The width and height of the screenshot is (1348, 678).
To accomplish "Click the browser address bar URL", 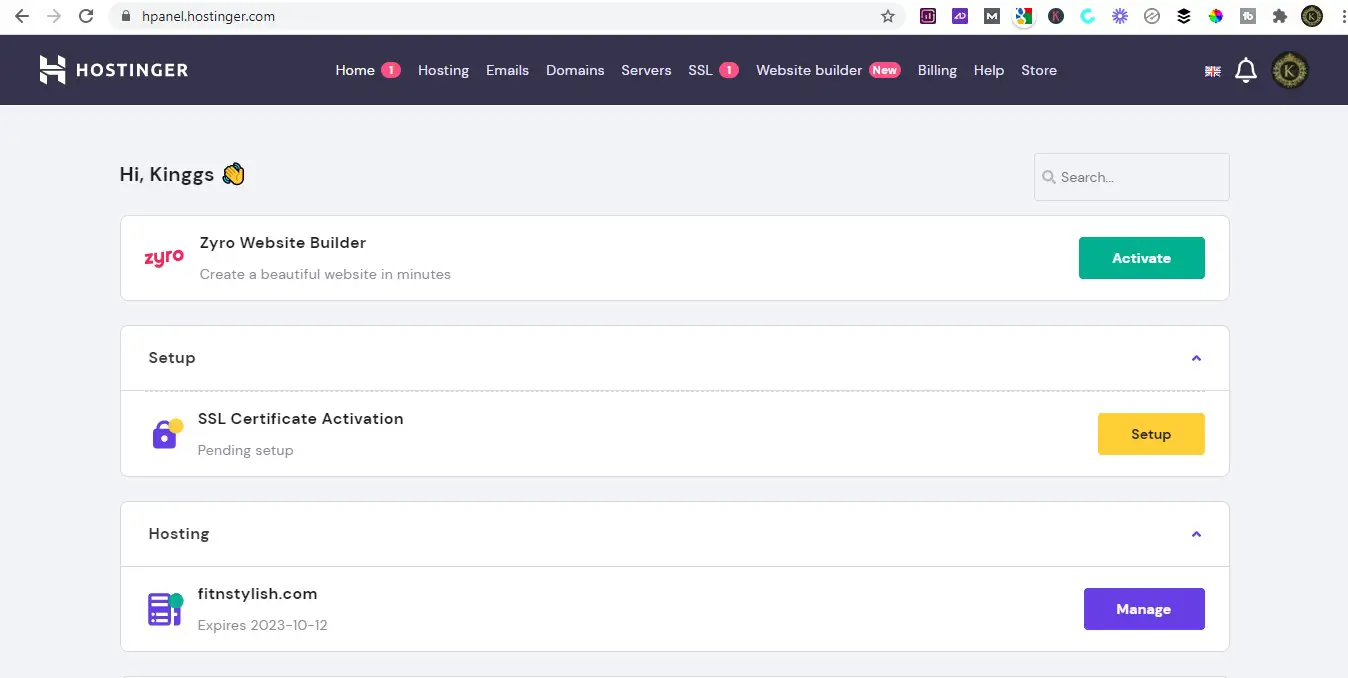I will [x=209, y=16].
